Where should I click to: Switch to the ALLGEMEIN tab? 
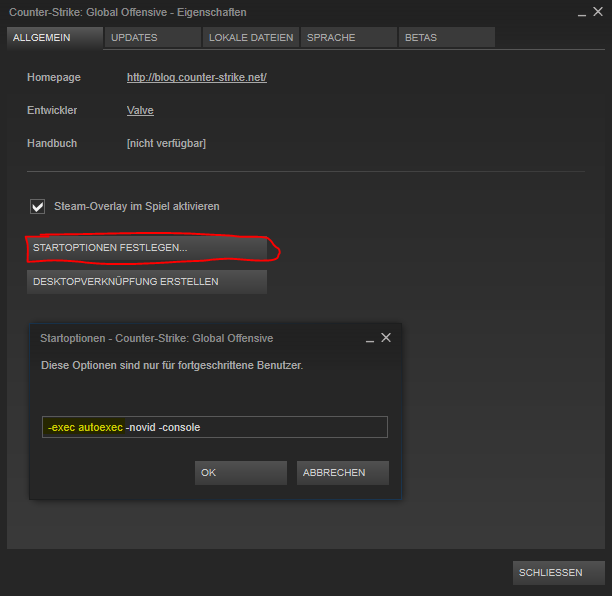tap(55, 38)
